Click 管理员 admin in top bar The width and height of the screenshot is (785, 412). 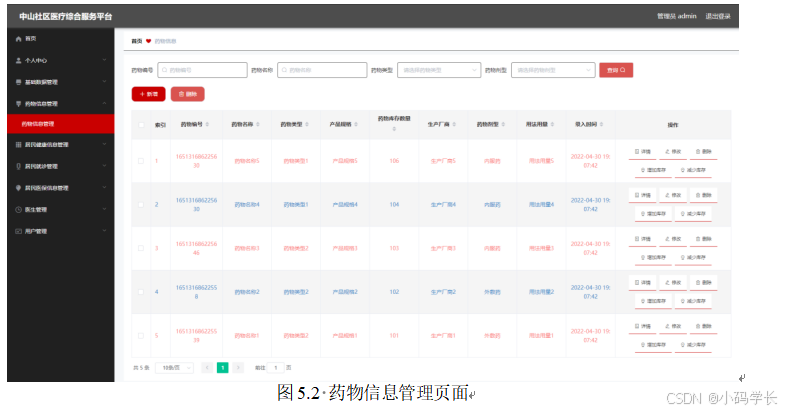[x=676, y=16]
